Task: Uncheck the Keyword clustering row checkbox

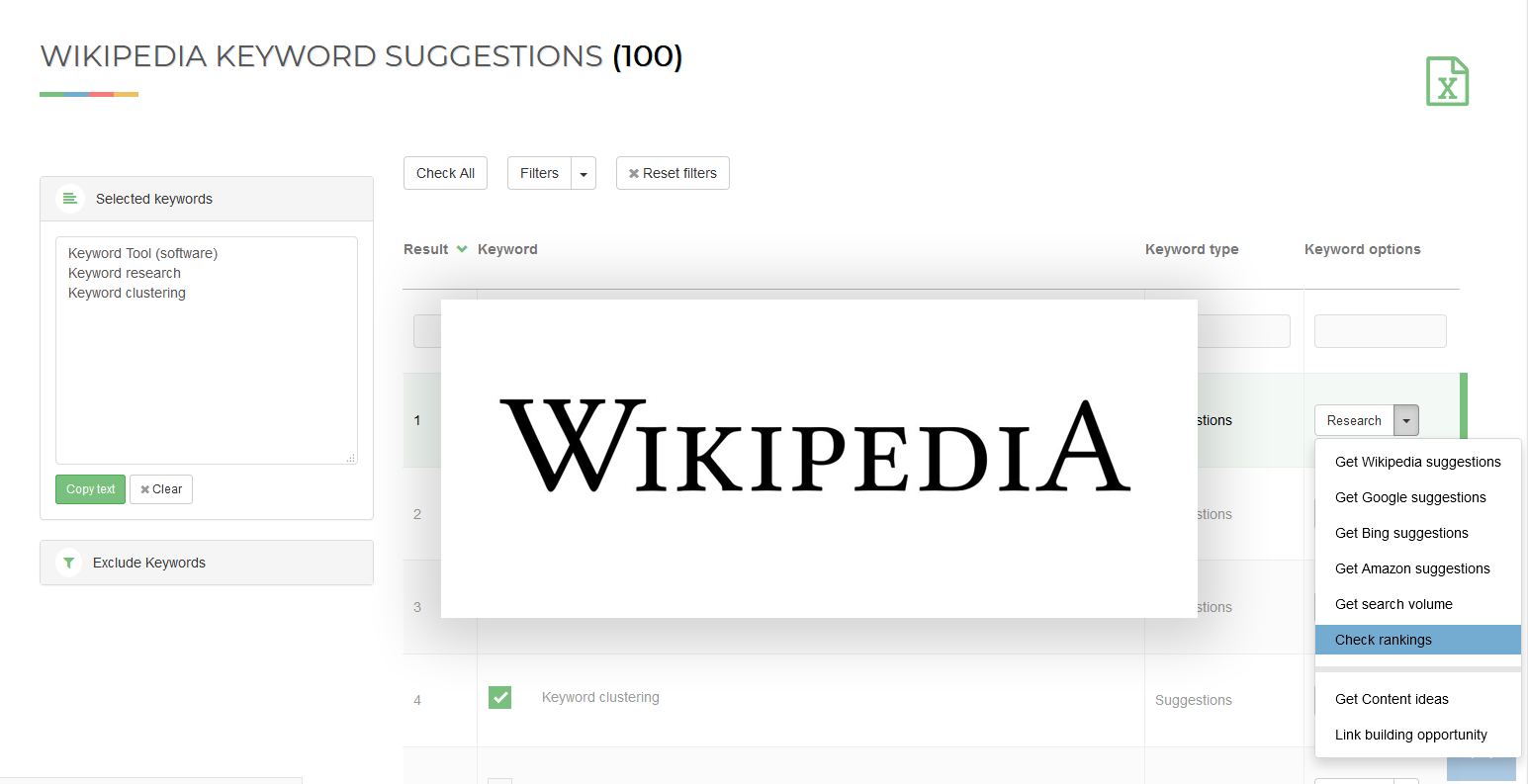Action: click(x=499, y=697)
